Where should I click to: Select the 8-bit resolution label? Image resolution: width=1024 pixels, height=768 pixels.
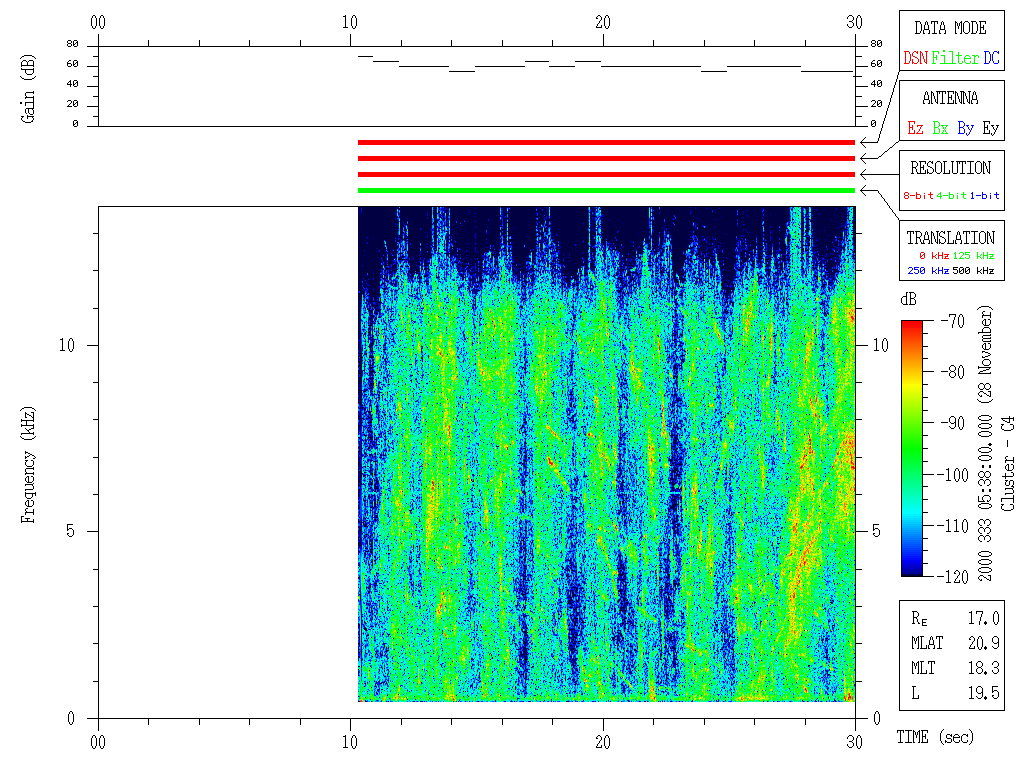pos(918,196)
